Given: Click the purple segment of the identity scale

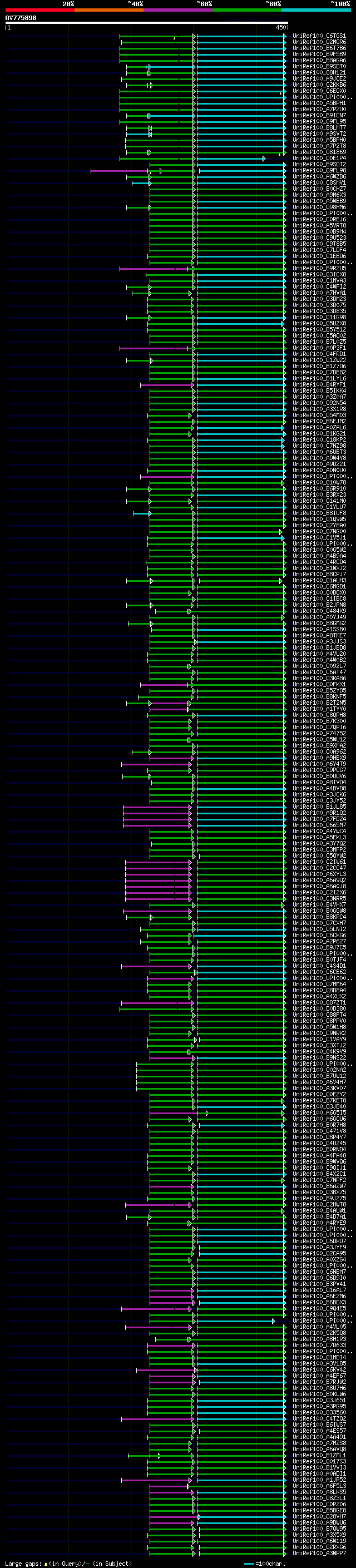Looking at the screenshot, I should tap(177, 11).
